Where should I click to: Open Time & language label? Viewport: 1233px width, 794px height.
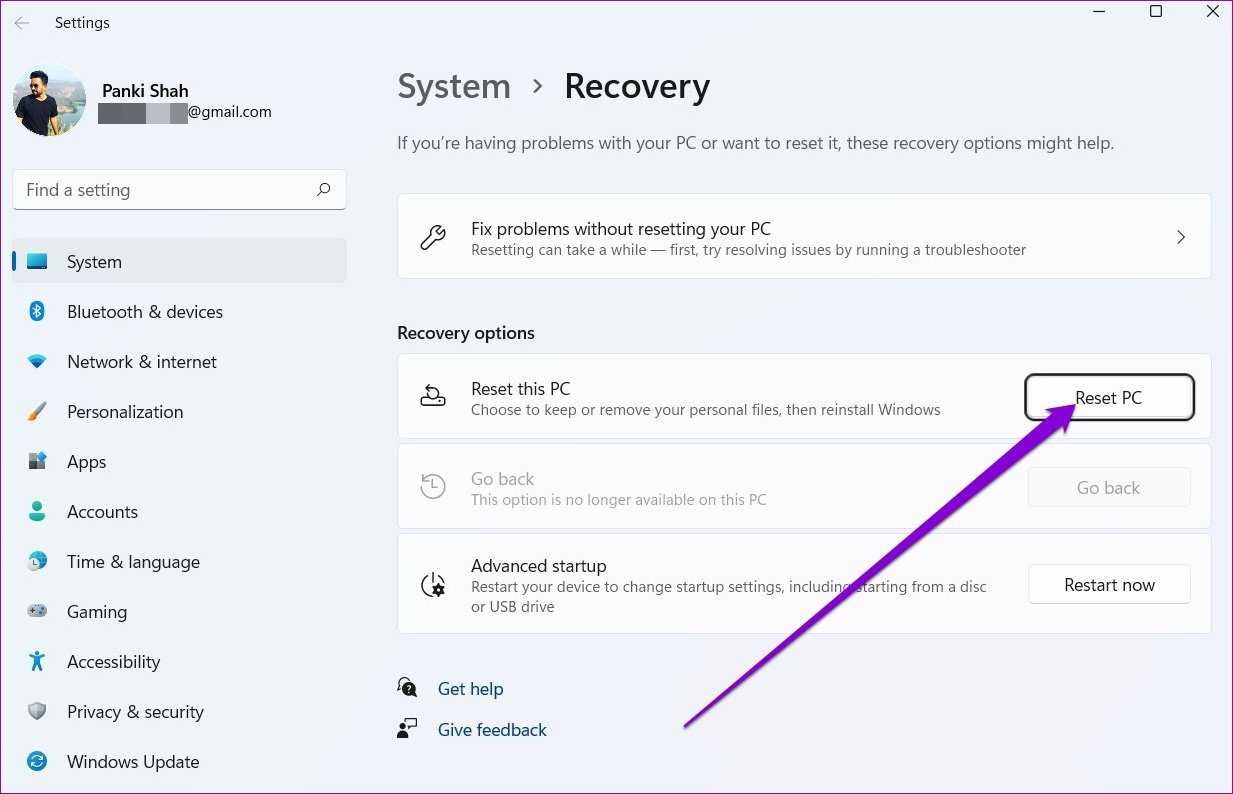point(133,562)
